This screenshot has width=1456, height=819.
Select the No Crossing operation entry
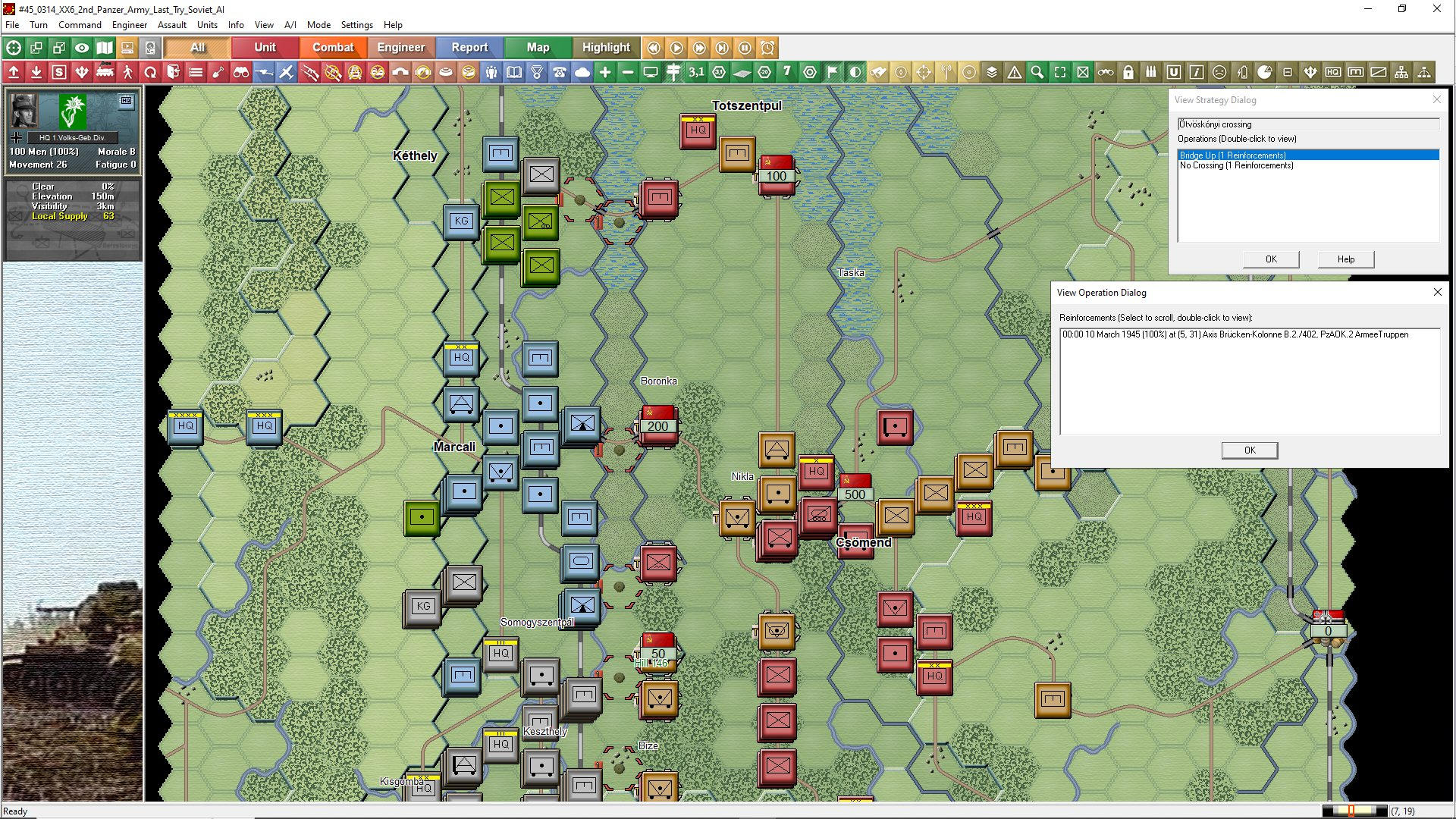tap(1236, 165)
